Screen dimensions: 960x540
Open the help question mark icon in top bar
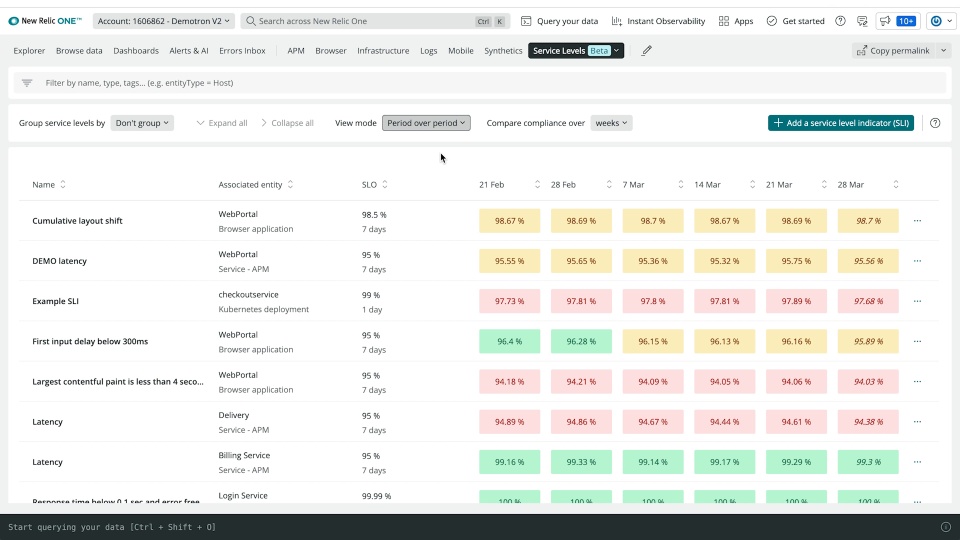point(841,21)
